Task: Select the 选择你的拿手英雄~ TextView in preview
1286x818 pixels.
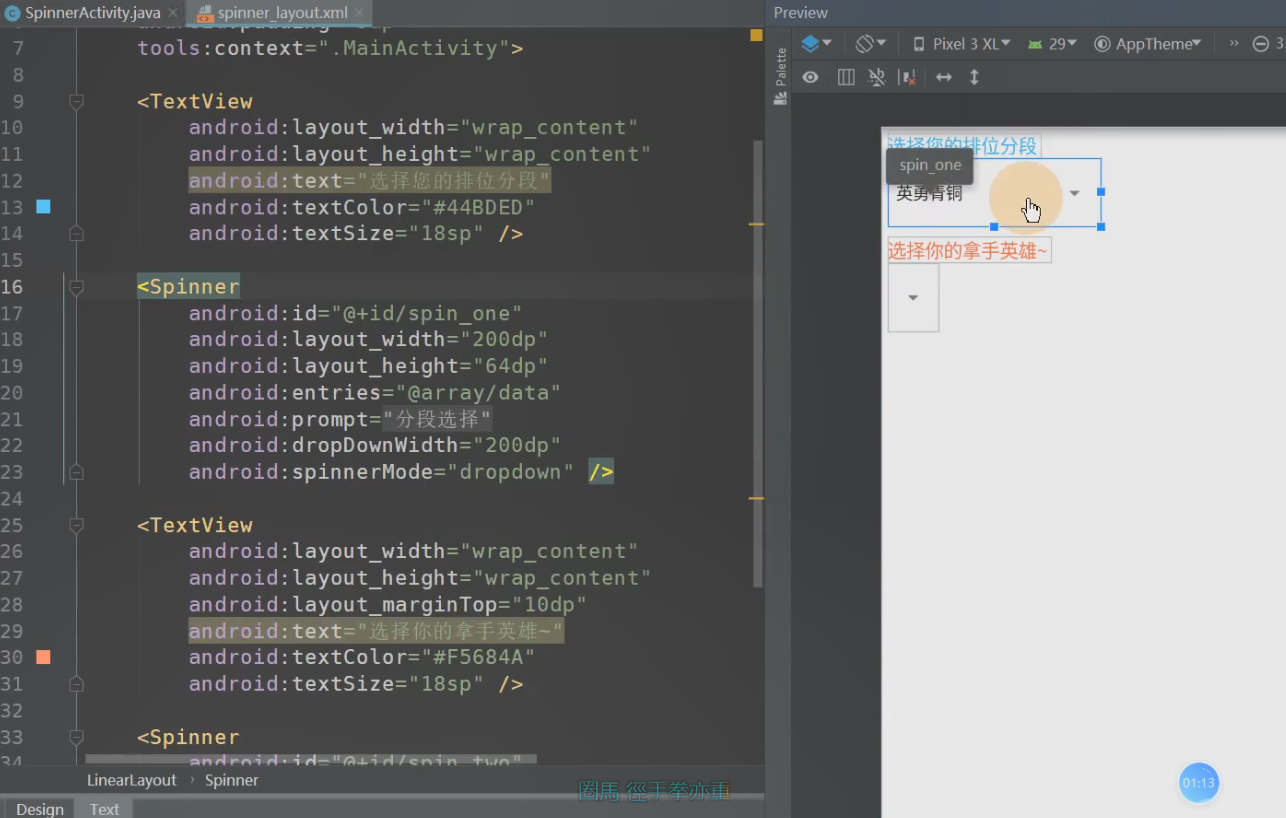Action: click(x=969, y=250)
